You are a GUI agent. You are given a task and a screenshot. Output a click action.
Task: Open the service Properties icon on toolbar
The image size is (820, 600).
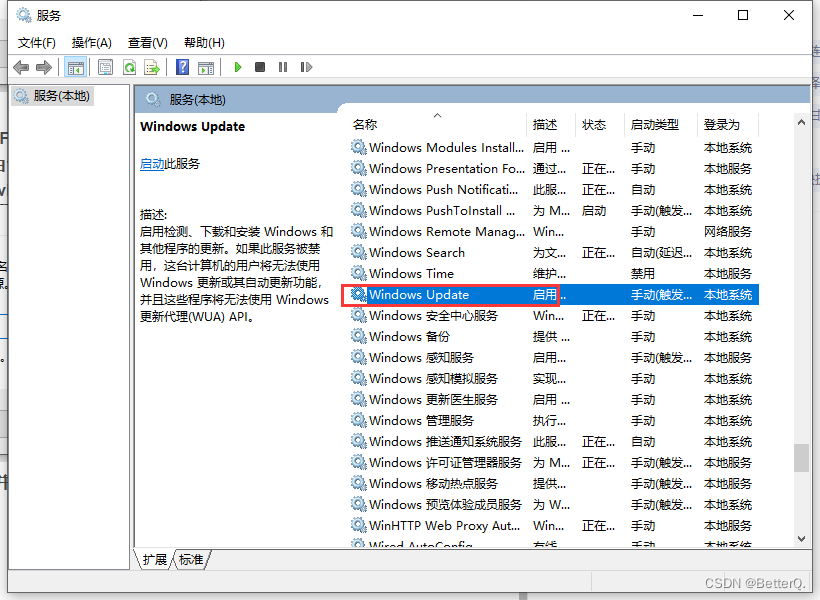tap(104, 67)
